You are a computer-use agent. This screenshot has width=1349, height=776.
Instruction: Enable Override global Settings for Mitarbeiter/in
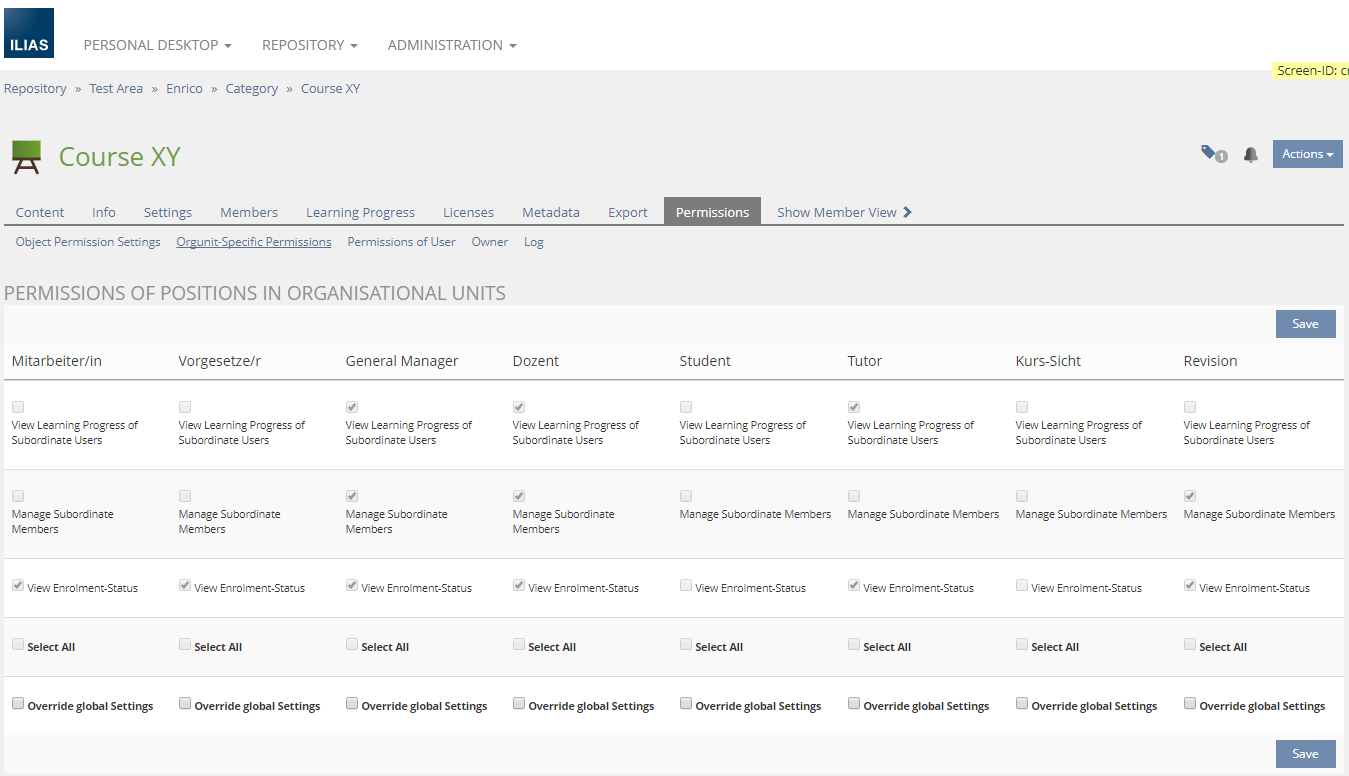coord(18,704)
